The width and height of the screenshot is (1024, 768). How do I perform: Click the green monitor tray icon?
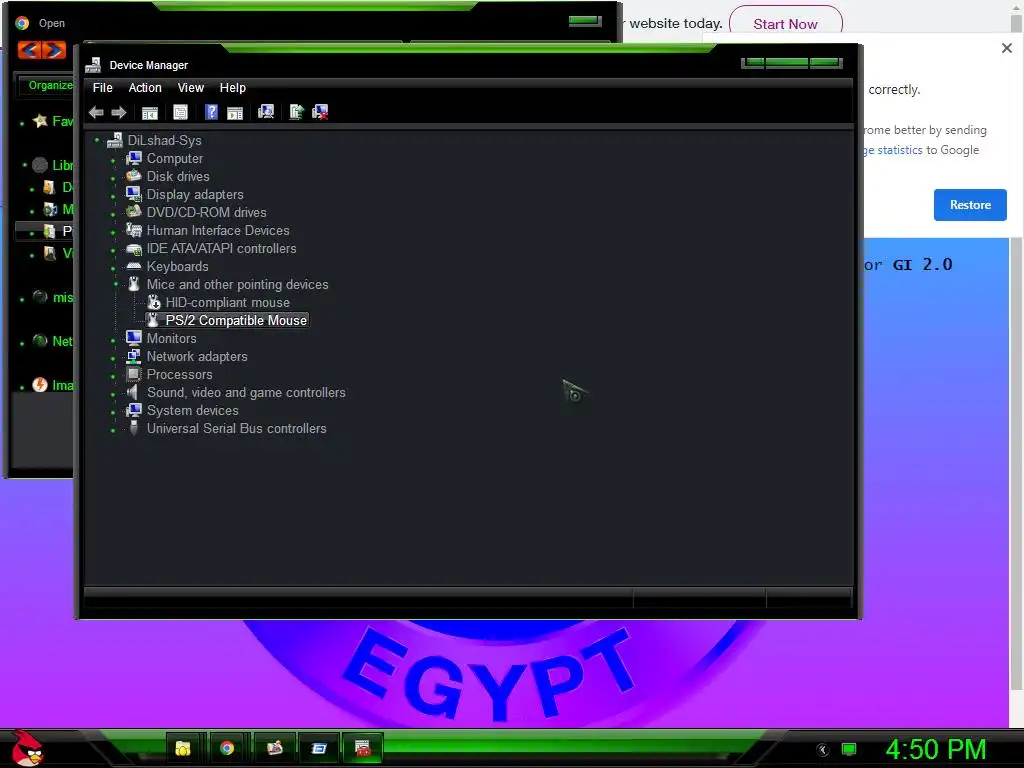pyautogui.click(x=848, y=748)
